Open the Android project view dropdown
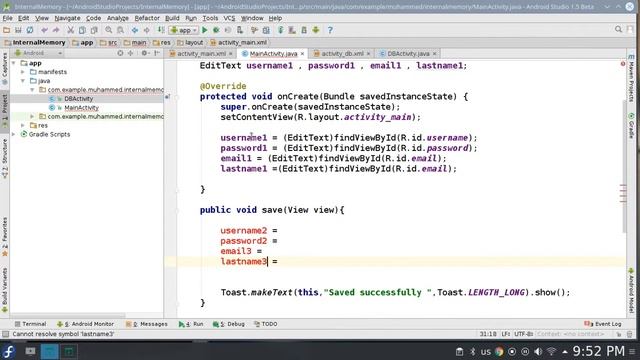Viewport: 640px width, 360px height. click(38, 53)
